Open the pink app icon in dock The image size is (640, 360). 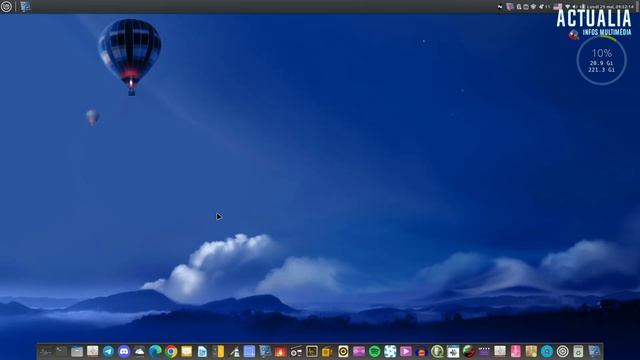click(x=516, y=351)
